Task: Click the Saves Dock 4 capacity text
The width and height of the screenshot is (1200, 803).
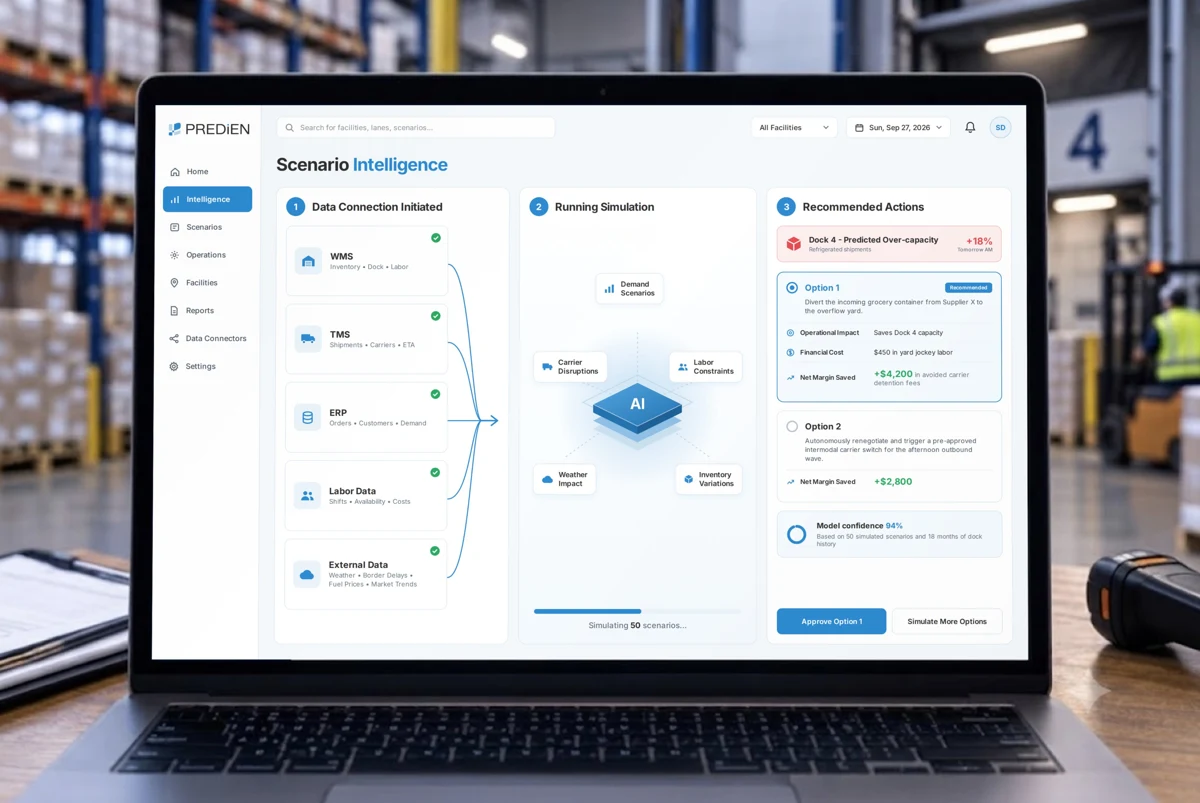Action: [908, 333]
